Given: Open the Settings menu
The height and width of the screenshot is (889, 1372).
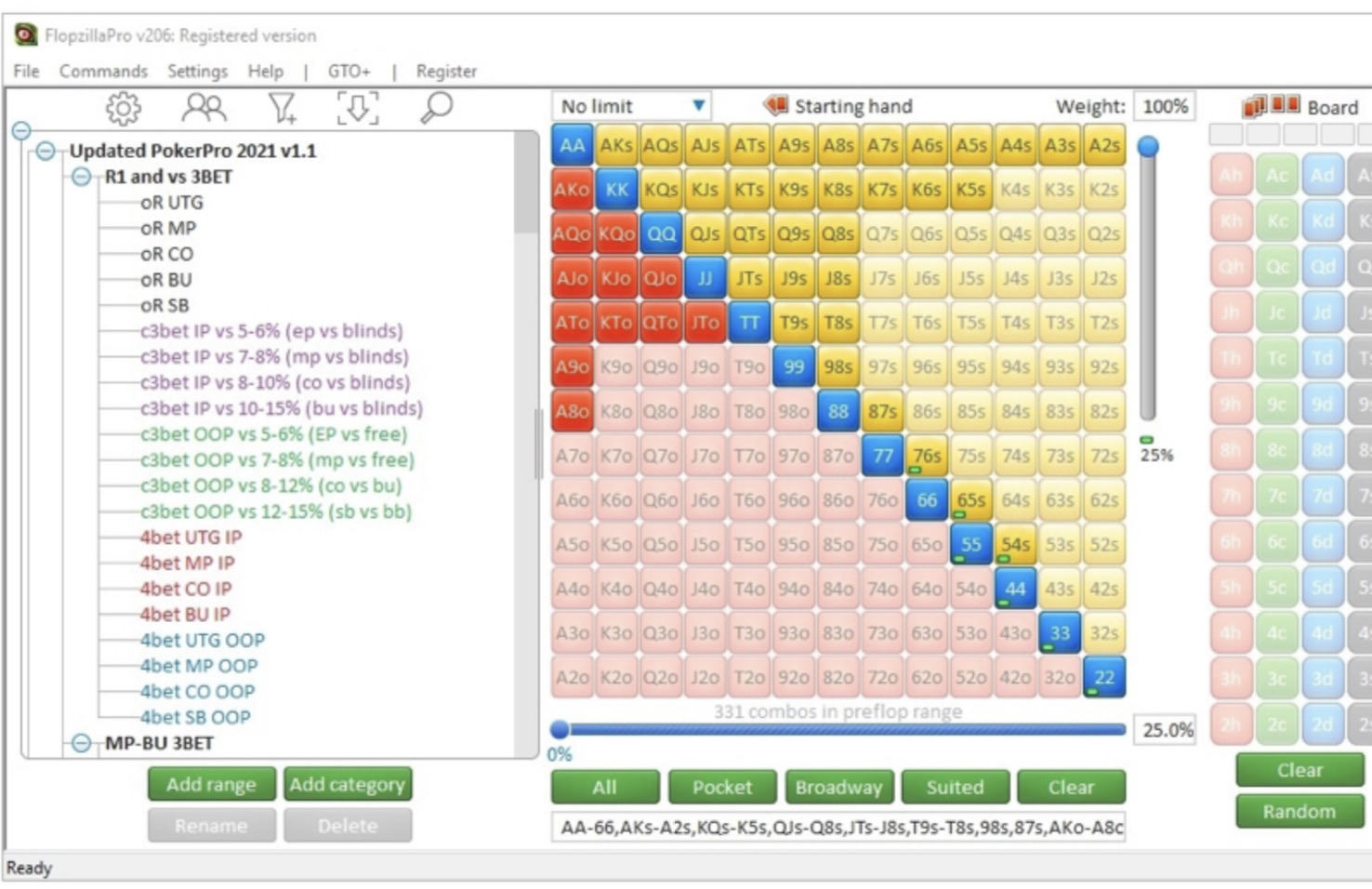Looking at the screenshot, I should [197, 71].
